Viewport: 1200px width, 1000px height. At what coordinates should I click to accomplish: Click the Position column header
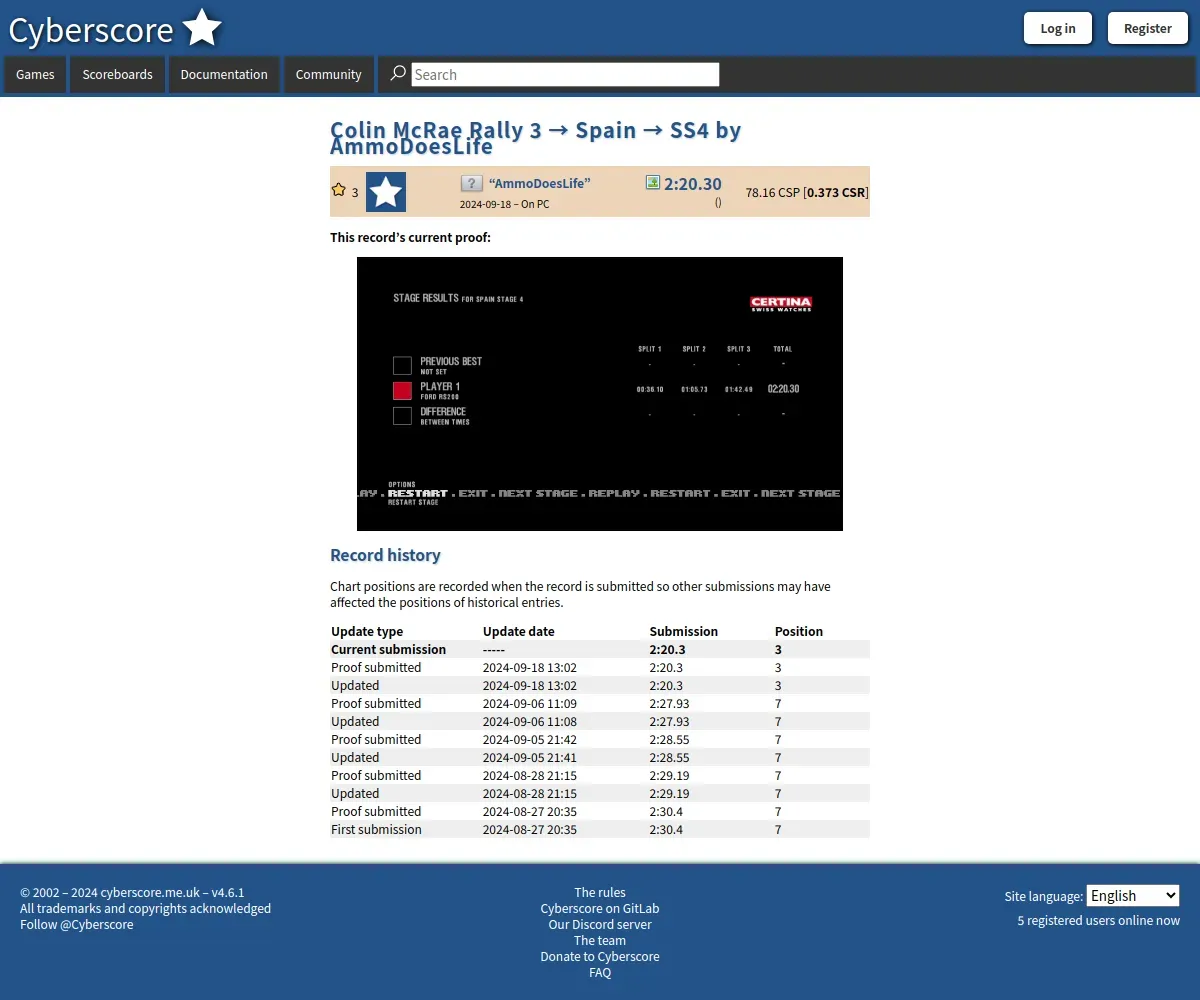point(798,631)
